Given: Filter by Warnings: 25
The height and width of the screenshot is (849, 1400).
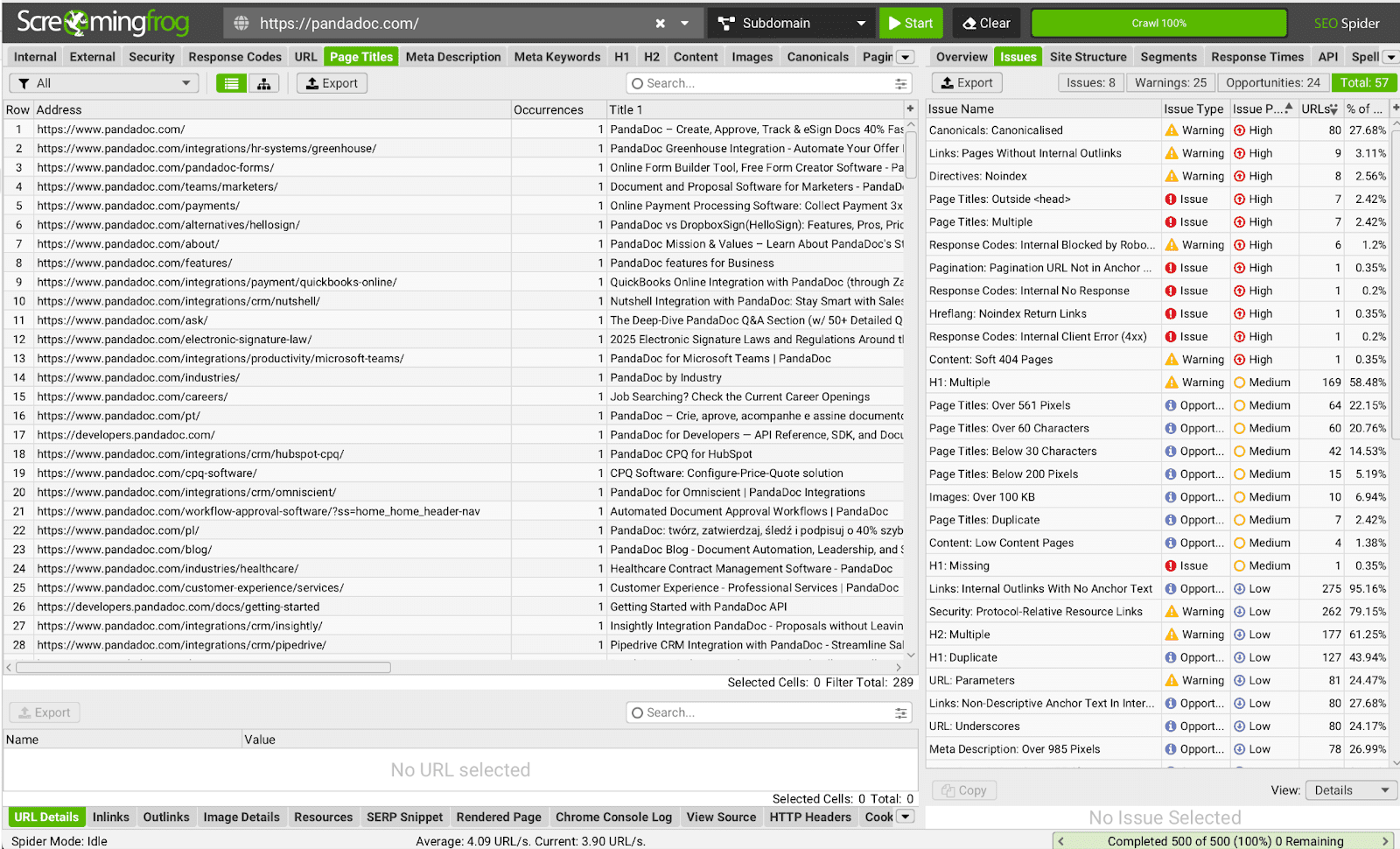Looking at the screenshot, I should (1170, 82).
